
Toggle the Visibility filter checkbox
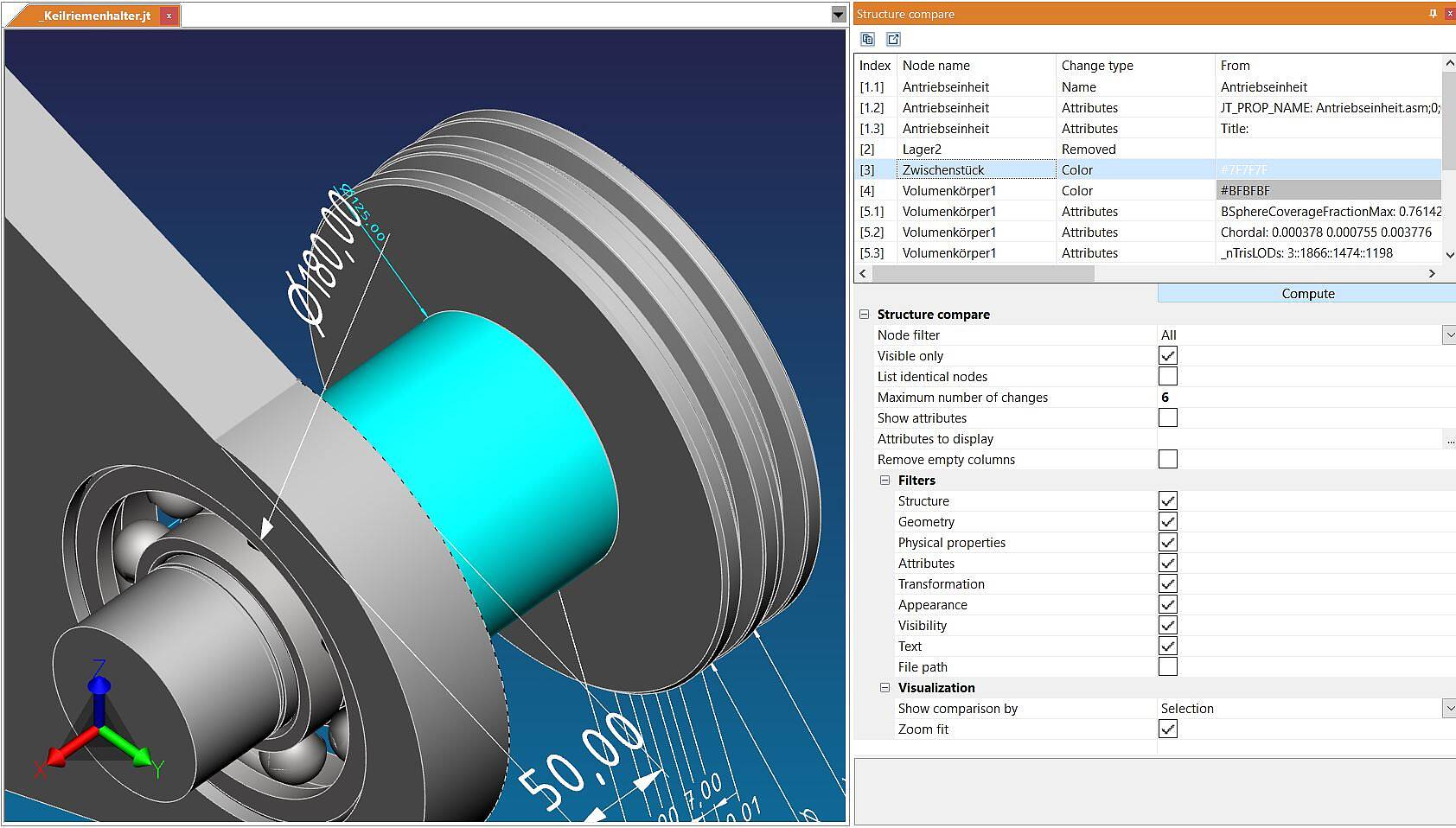tap(1168, 626)
